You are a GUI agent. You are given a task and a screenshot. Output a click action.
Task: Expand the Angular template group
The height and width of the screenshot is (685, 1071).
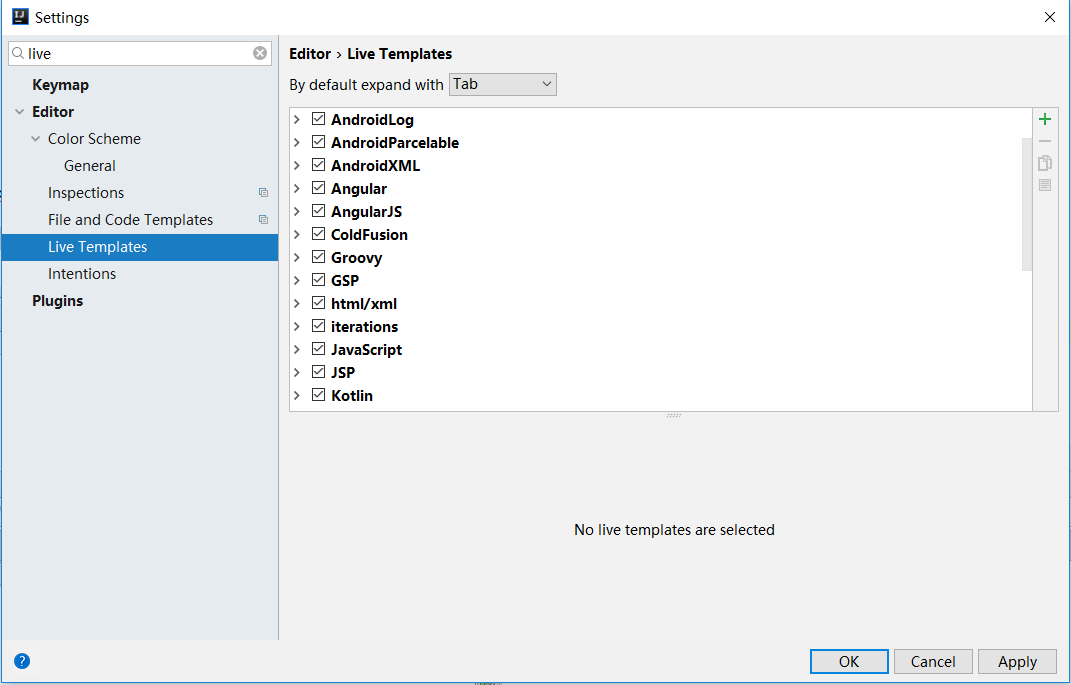tap(296, 188)
